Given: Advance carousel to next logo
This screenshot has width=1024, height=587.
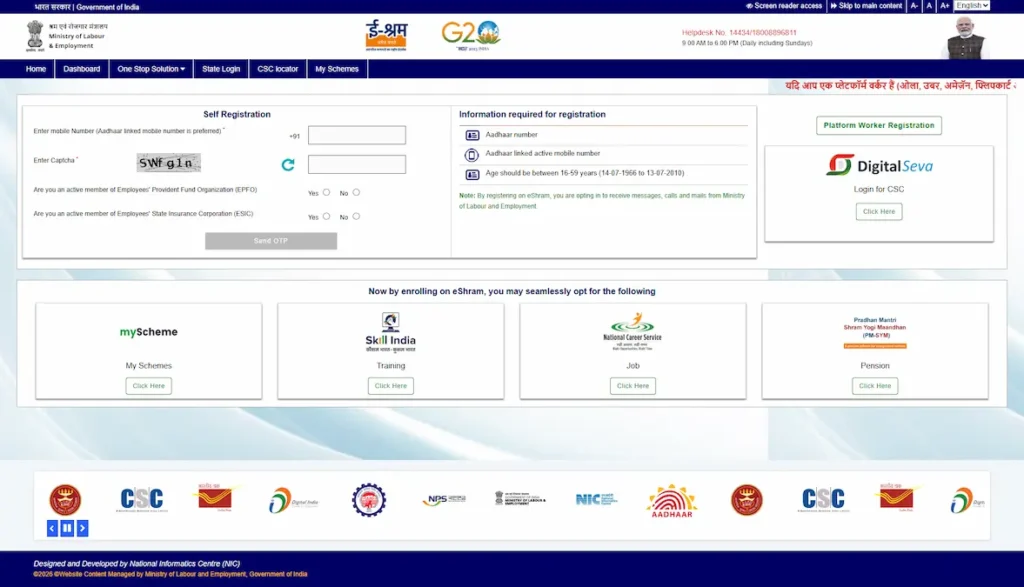Looking at the screenshot, I should point(82,528).
